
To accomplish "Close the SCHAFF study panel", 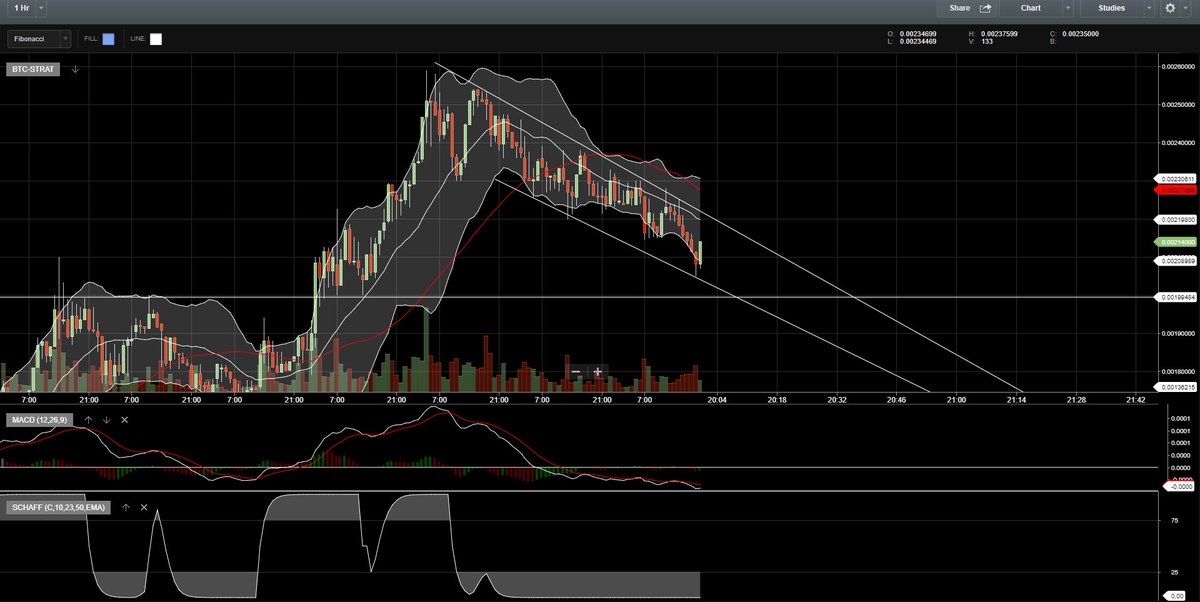I will 144,507.
